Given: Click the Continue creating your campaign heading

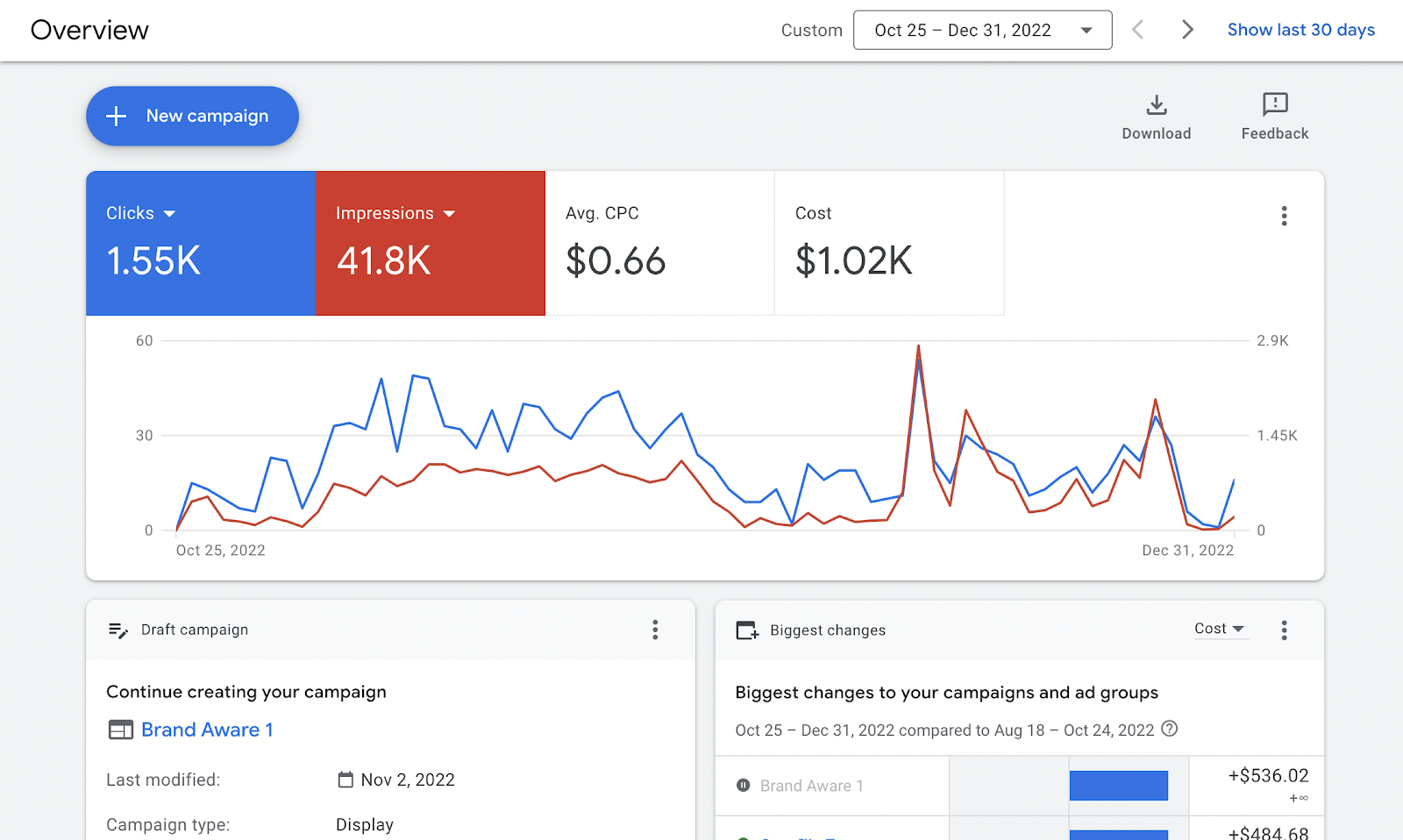Looking at the screenshot, I should pyautogui.click(x=246, y=692).
